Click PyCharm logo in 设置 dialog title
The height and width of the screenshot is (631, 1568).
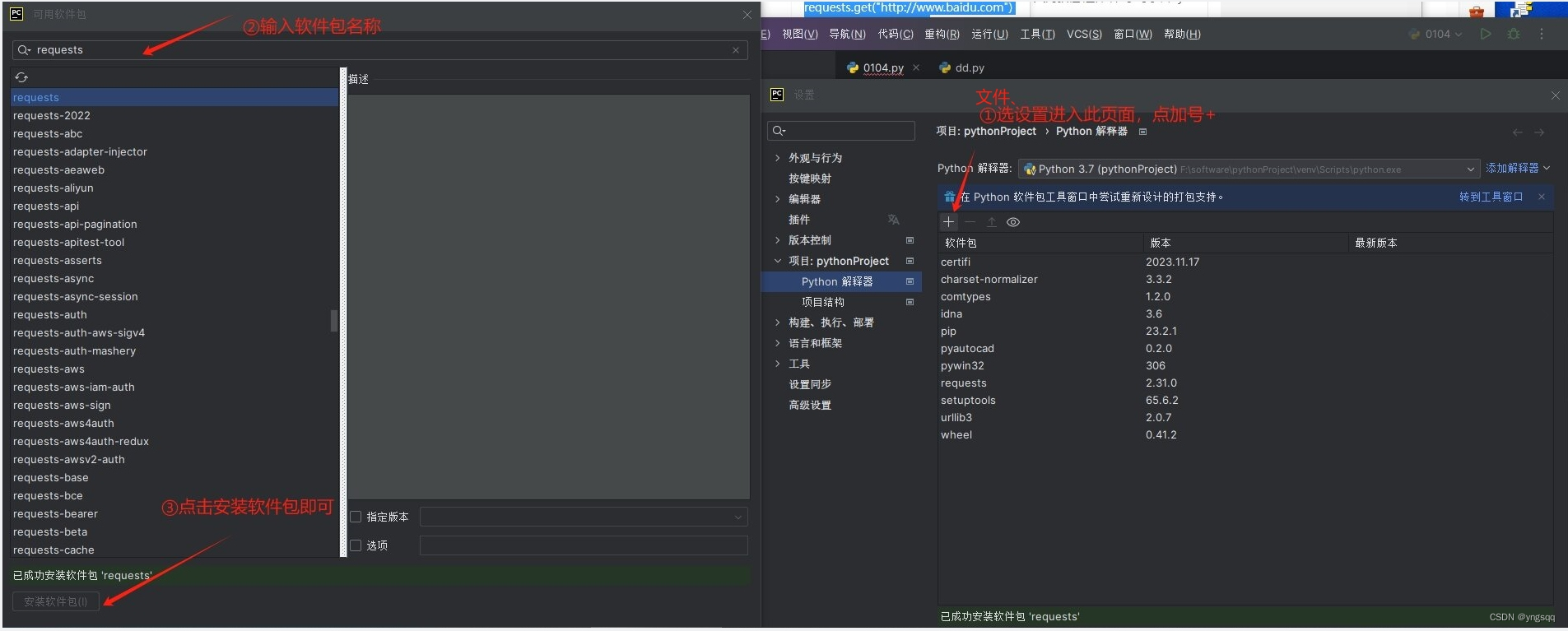[x=777, y=95]
